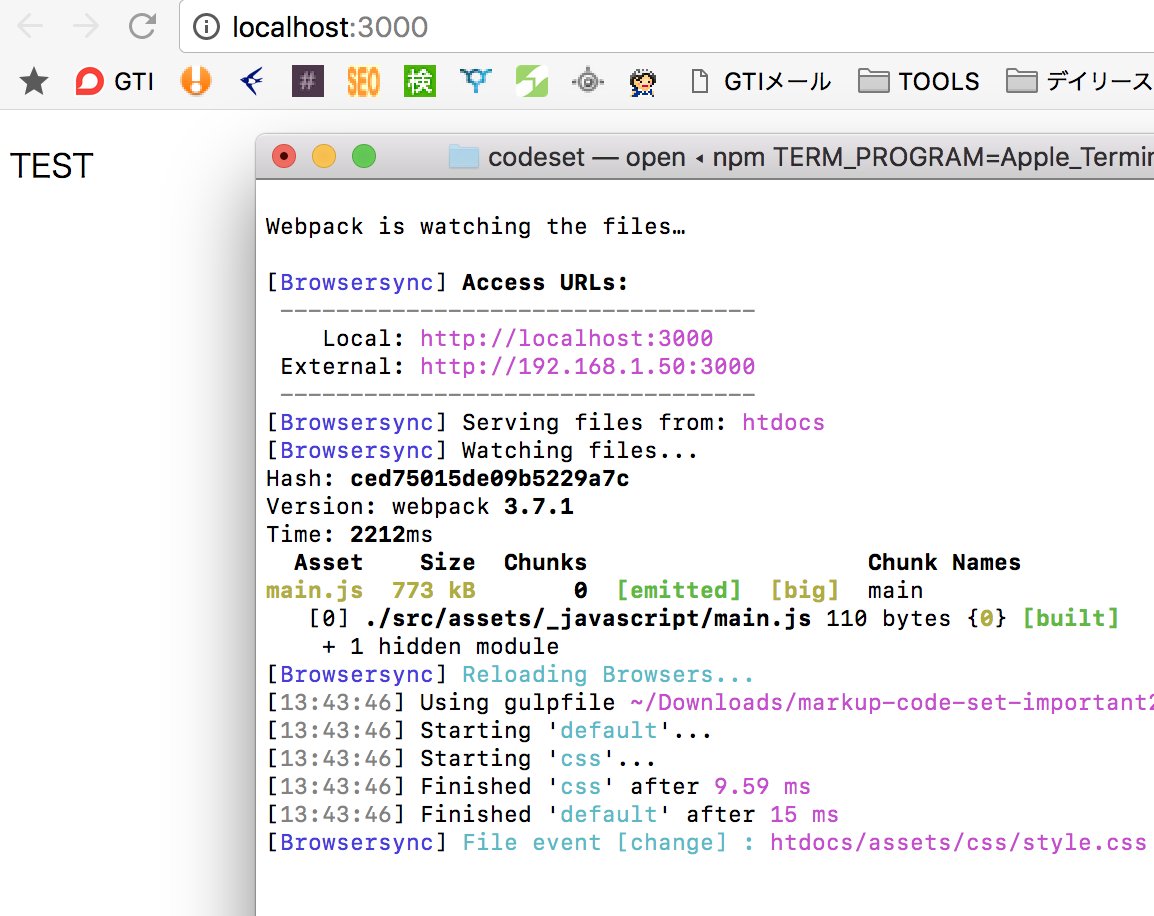This screenshot has height=916, width=1154.
Task: Click the 9.59 ms duration value
Action: click(x=762, y=786)
